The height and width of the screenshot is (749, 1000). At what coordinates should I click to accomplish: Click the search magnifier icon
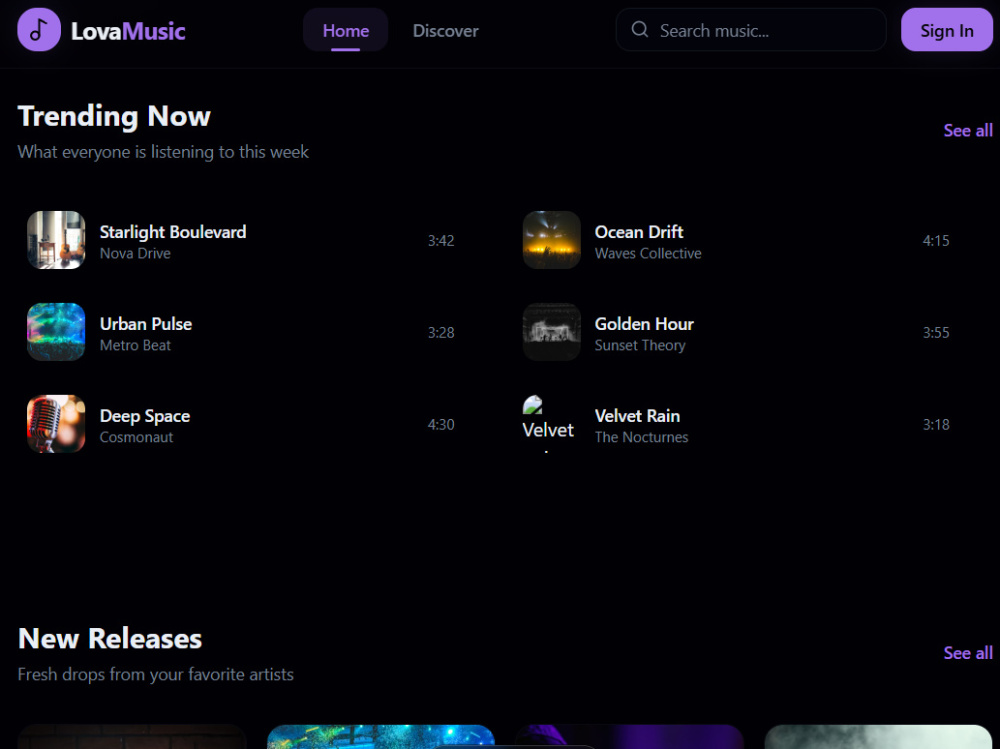640,29
